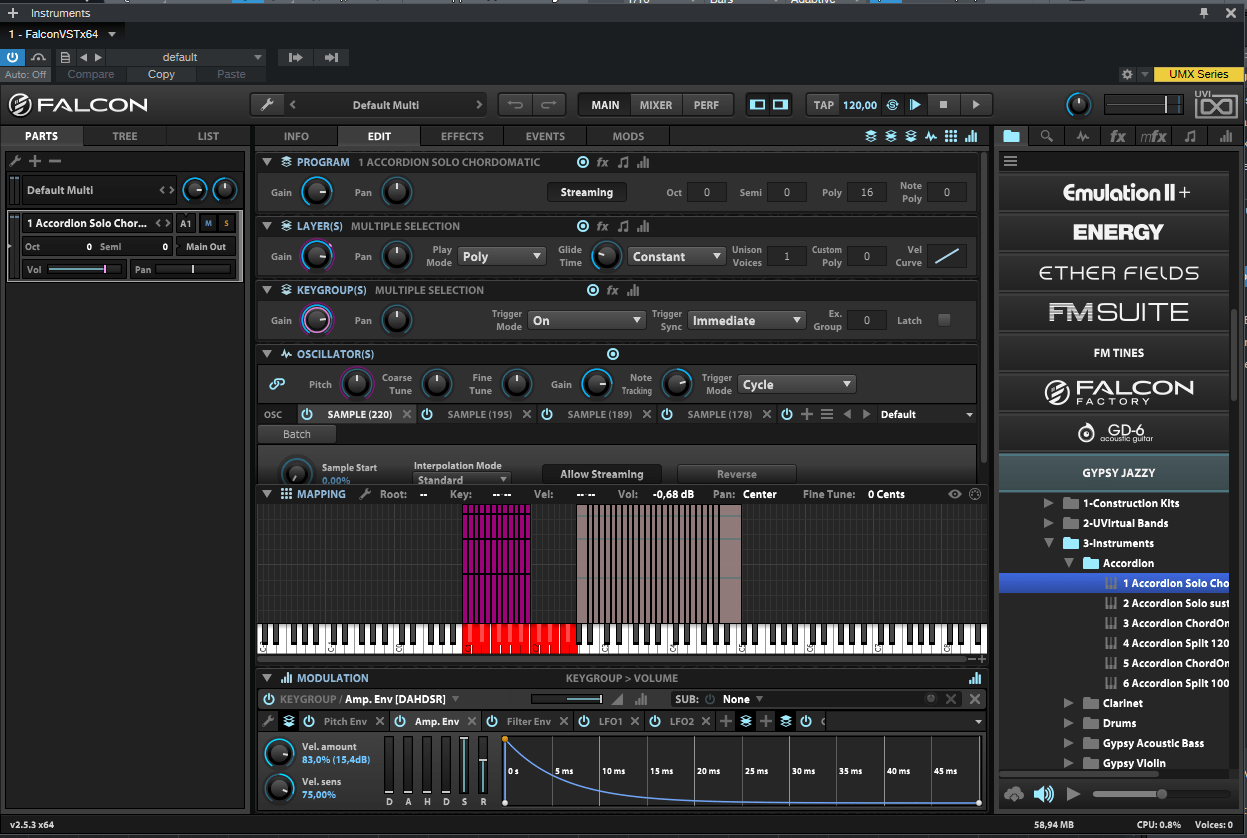Toggle power on SAMPLE (220) oscillator
This screenshot has width=1247, height=838.
pos(307,414)
